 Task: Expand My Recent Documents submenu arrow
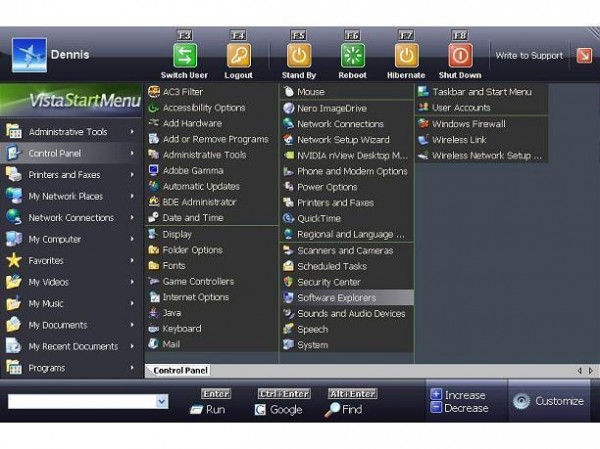tap(132, 346)
